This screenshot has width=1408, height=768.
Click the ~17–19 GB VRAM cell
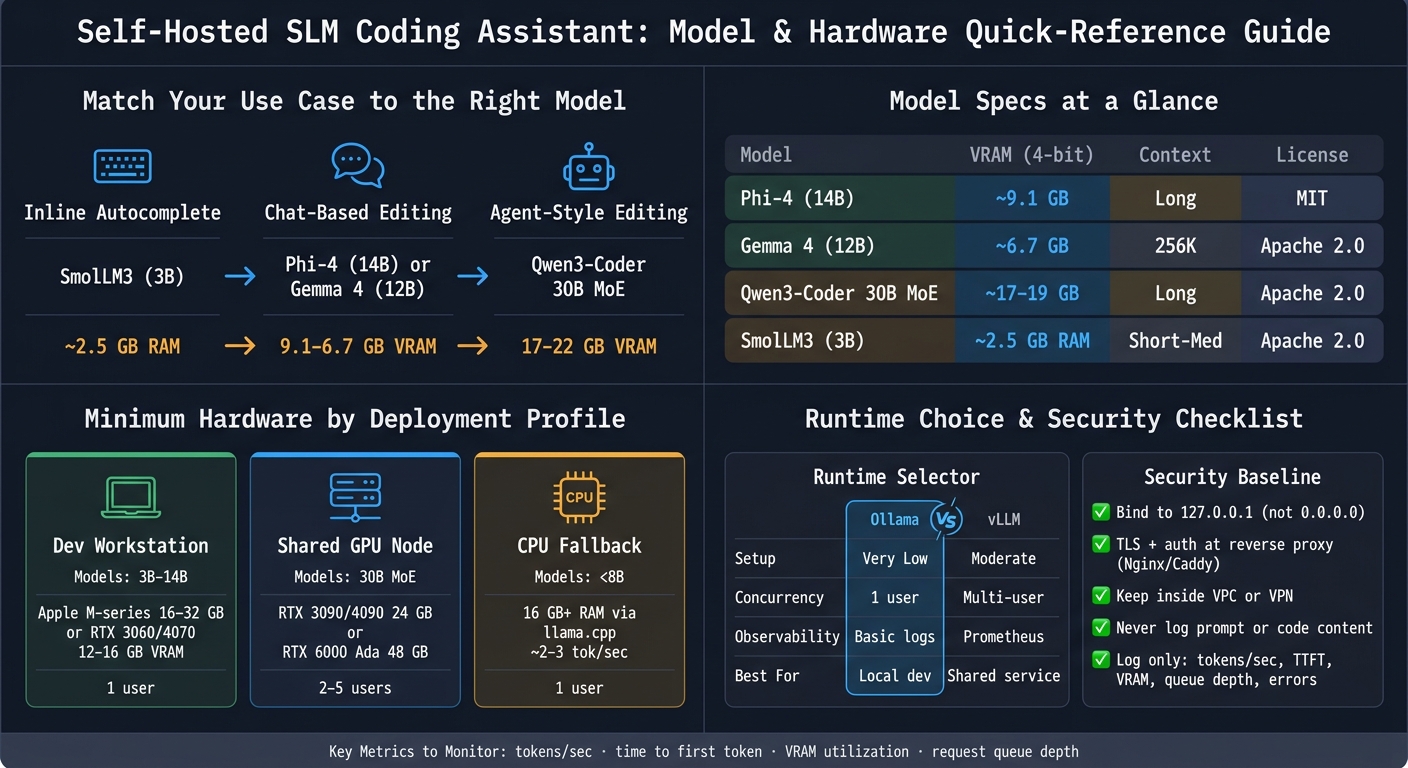click(1032, 293)
